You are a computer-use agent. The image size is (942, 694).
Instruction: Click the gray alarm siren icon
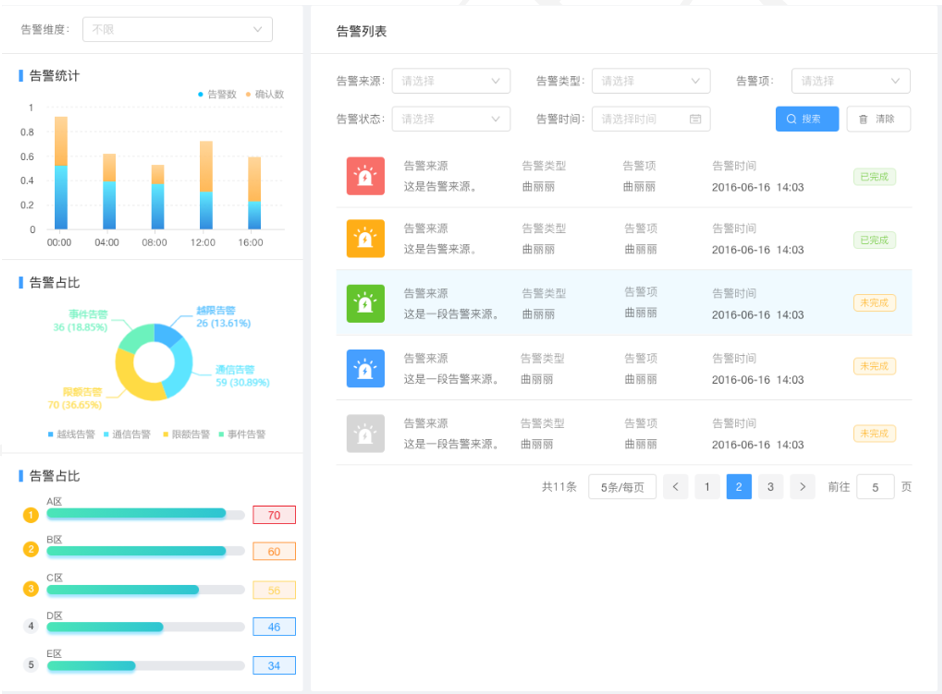point(365,433)
